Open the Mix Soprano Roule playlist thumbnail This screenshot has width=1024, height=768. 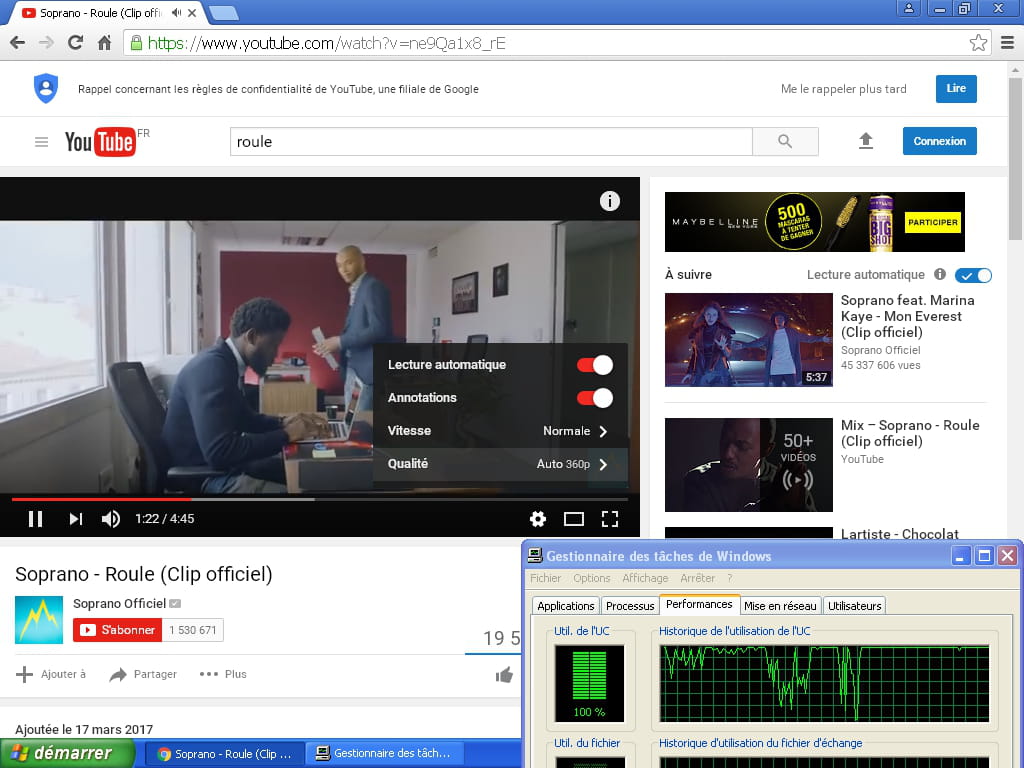(x=748, y=464)
